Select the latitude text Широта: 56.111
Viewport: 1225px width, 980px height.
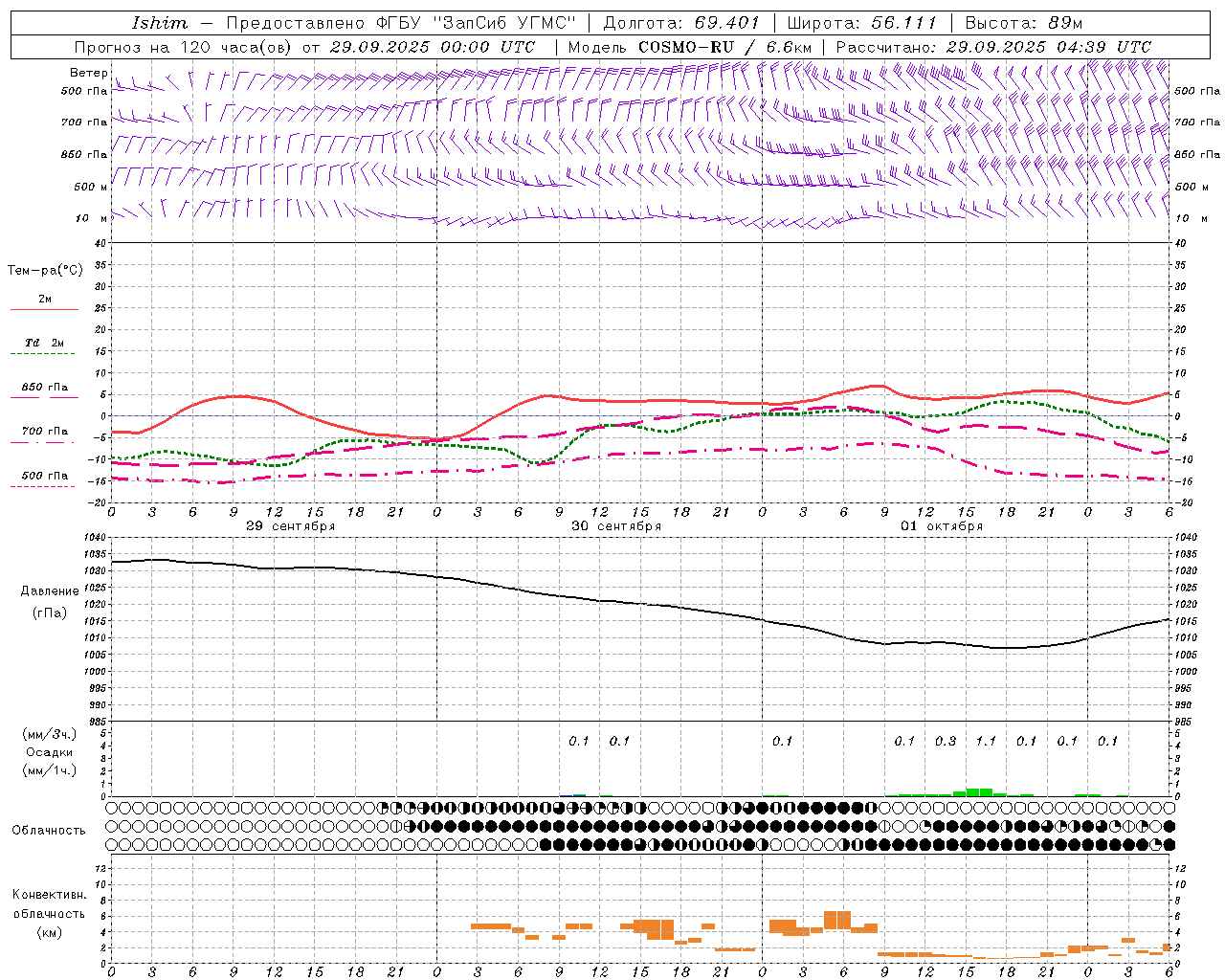pyautogui.click(x=861, y=23)
